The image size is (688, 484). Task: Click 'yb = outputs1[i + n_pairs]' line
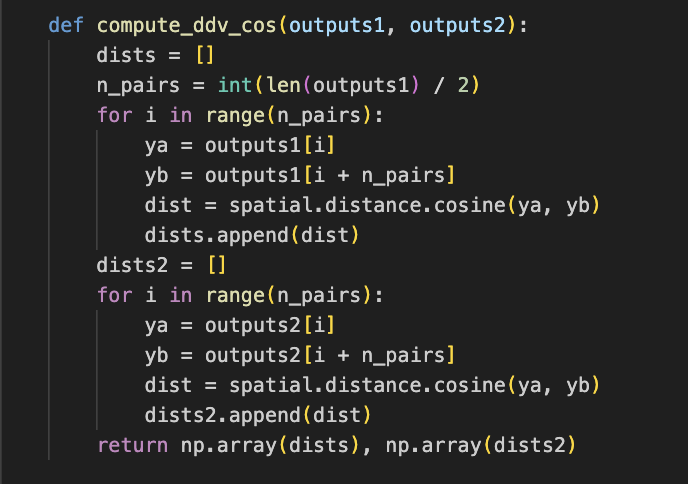[300, 175]
